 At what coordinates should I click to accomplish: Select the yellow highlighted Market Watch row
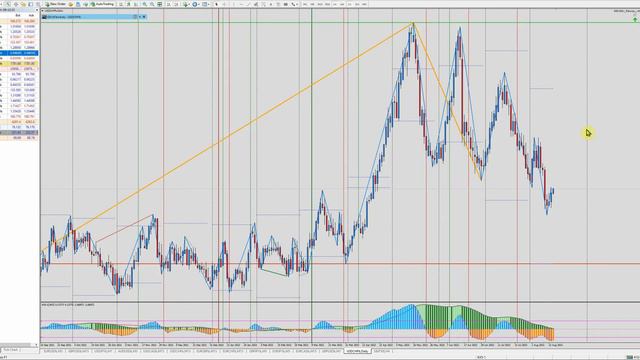tap(19, 64)
